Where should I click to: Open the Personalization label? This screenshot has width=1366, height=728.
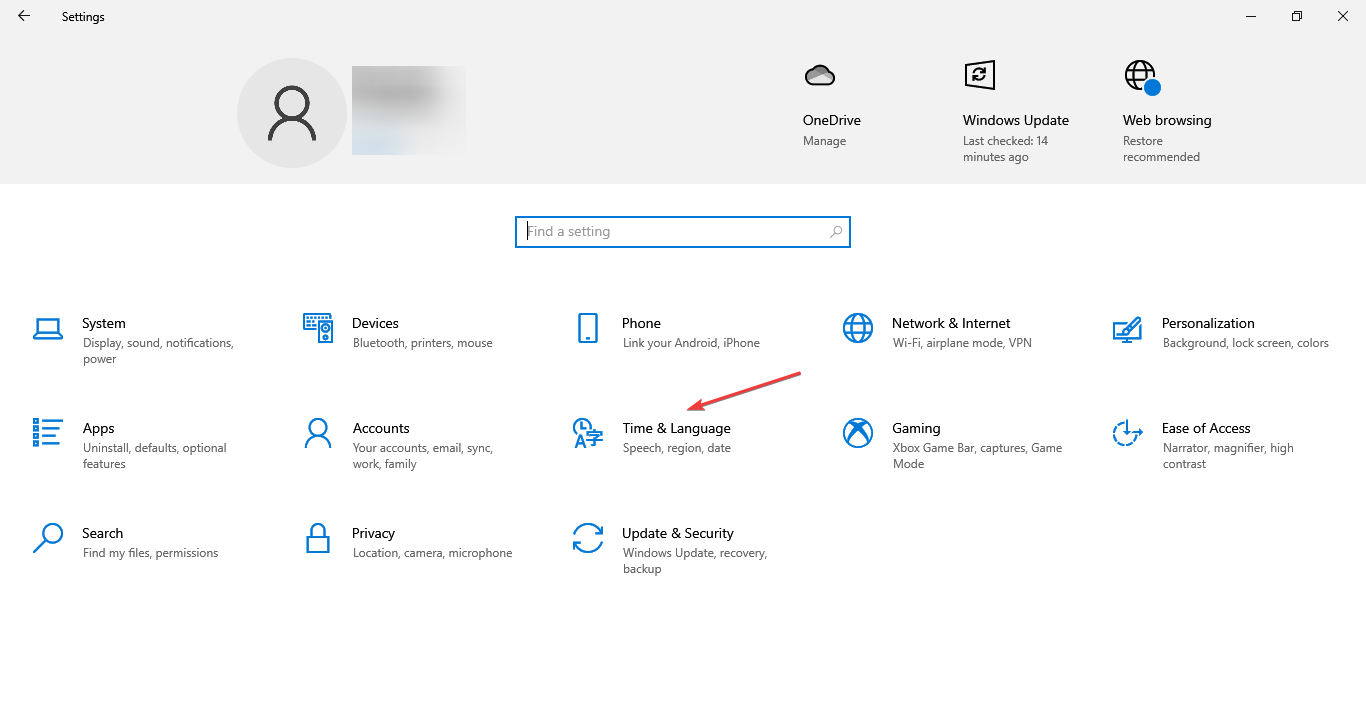1208,323
